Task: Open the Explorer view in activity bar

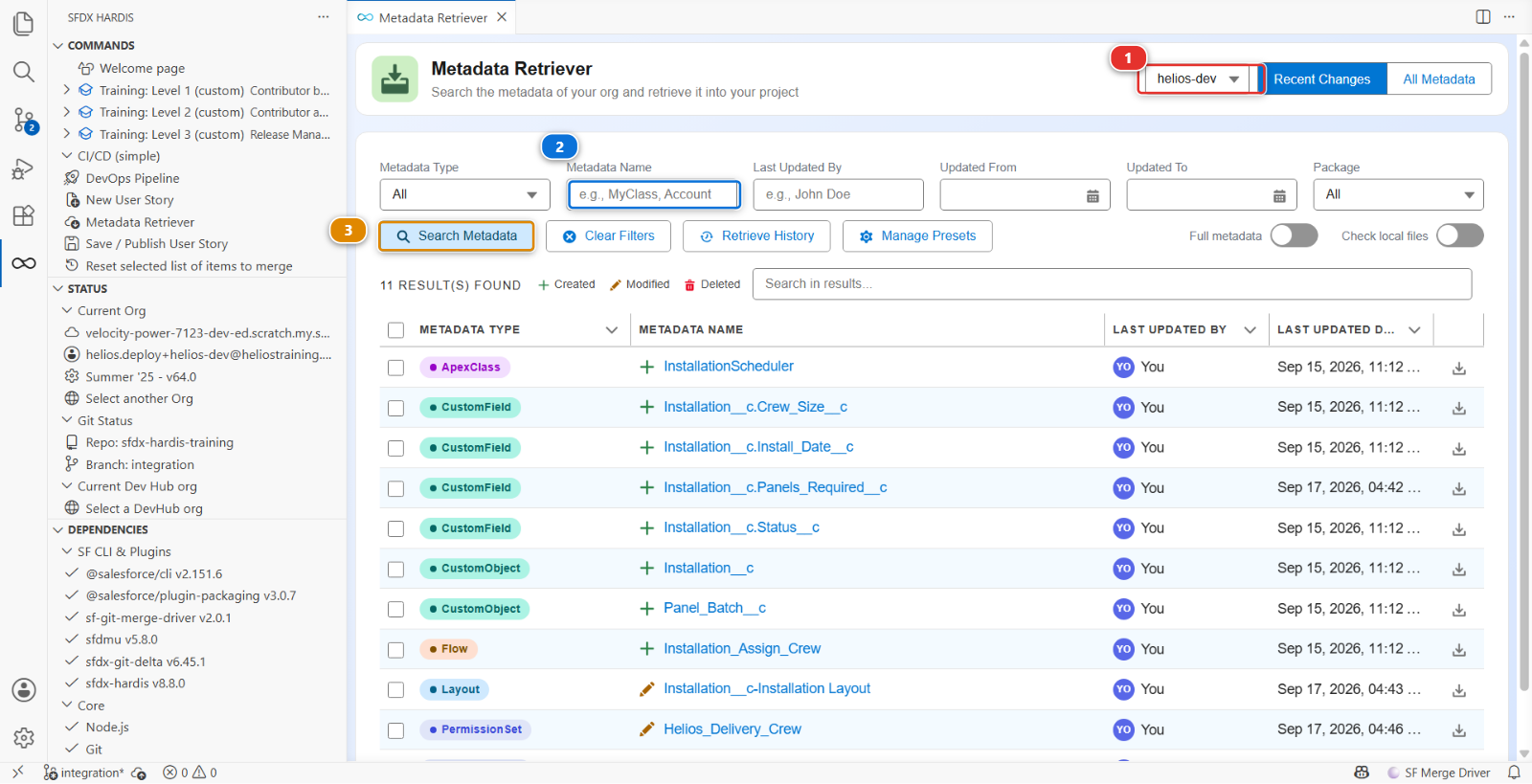Action: tap(24, 24)
